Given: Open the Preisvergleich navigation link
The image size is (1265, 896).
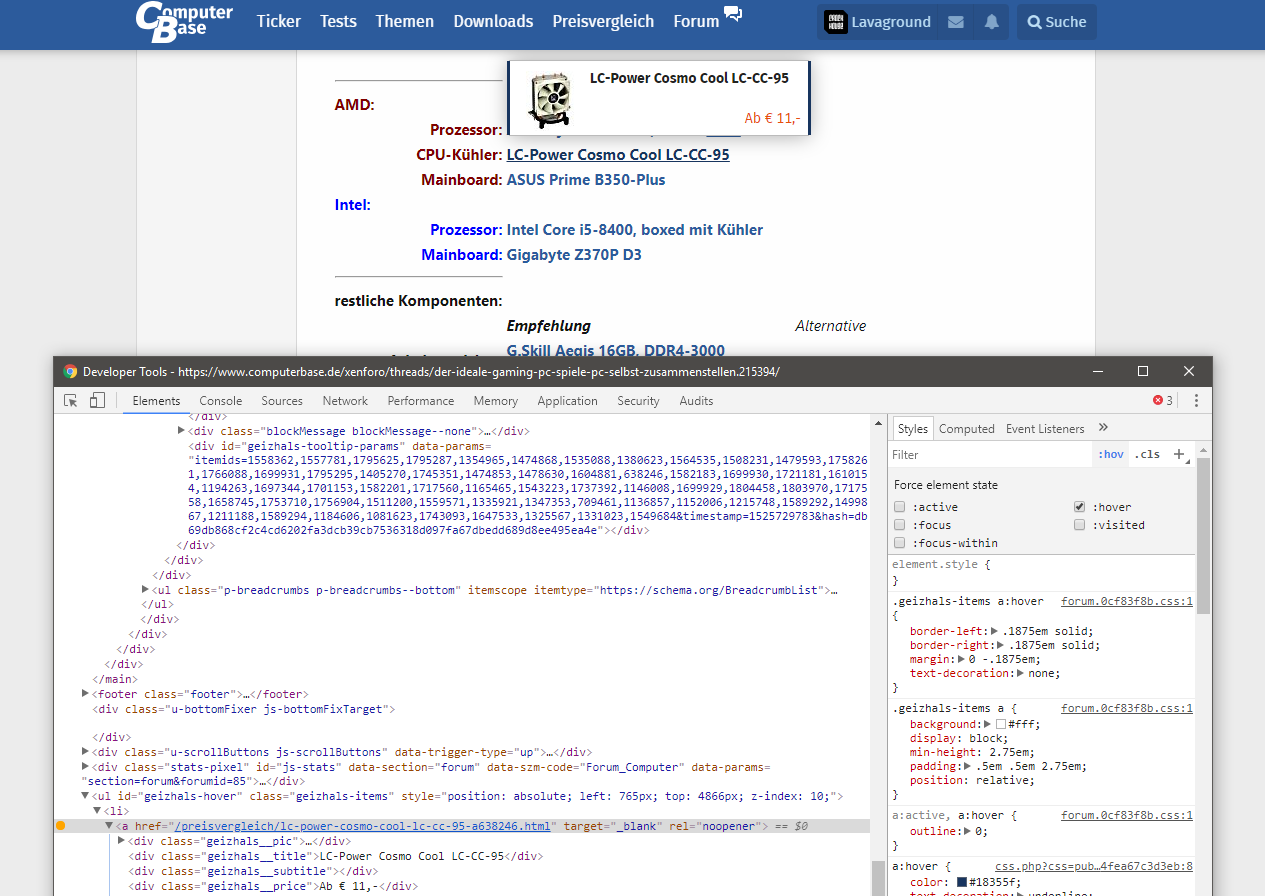Looking at the screenshot, I should (x=603, y=21).
